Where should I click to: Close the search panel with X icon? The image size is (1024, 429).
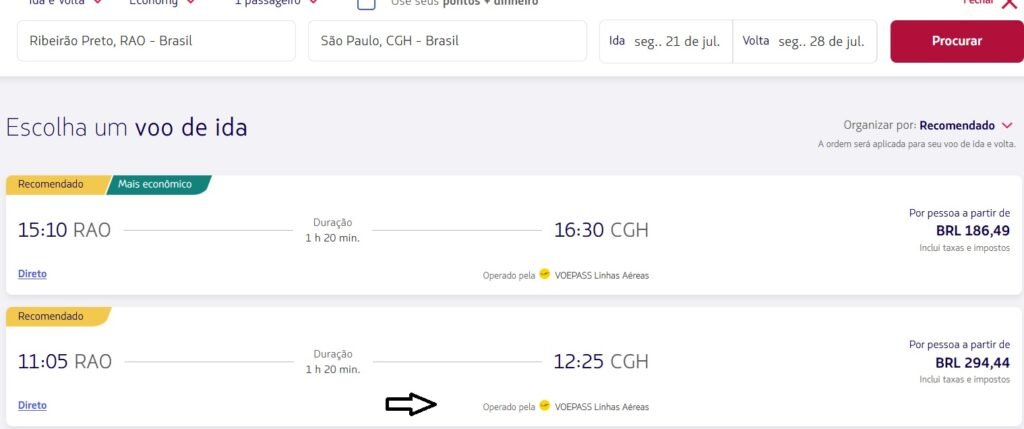[1009, 3]
